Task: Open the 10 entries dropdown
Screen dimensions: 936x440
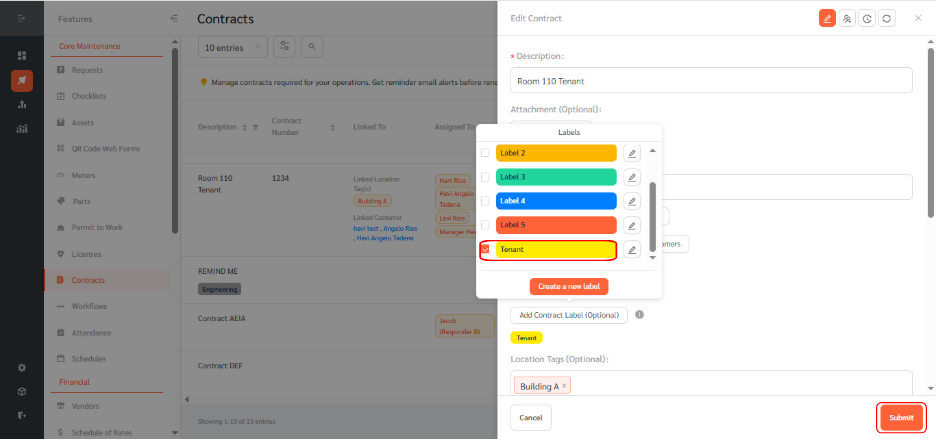Action: point(233,46)
